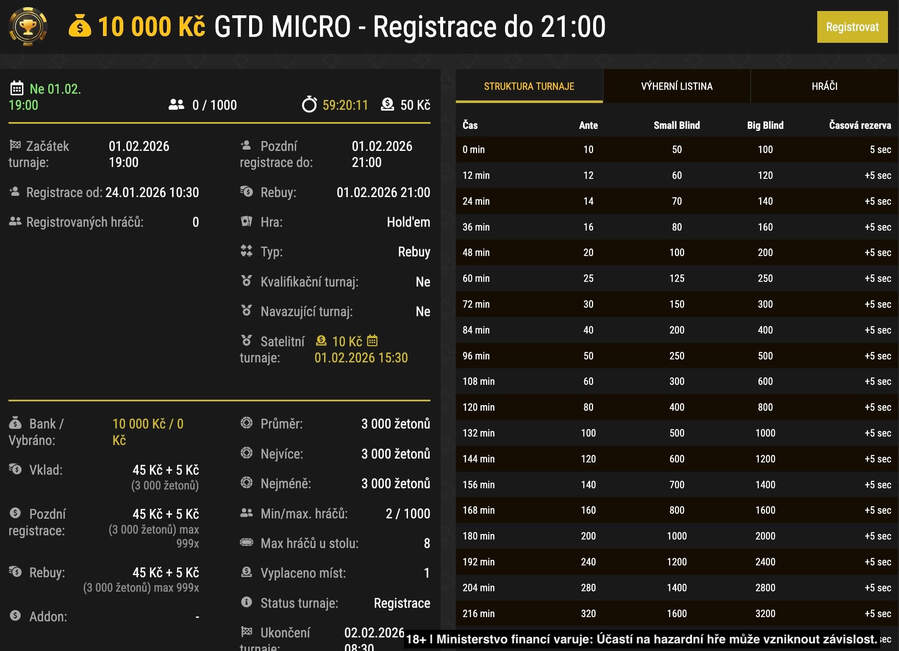Click the casino trophy logo in the corner
Image resolution: width=899 pixels, height=651 pixels.
click(x=28, y=27)
